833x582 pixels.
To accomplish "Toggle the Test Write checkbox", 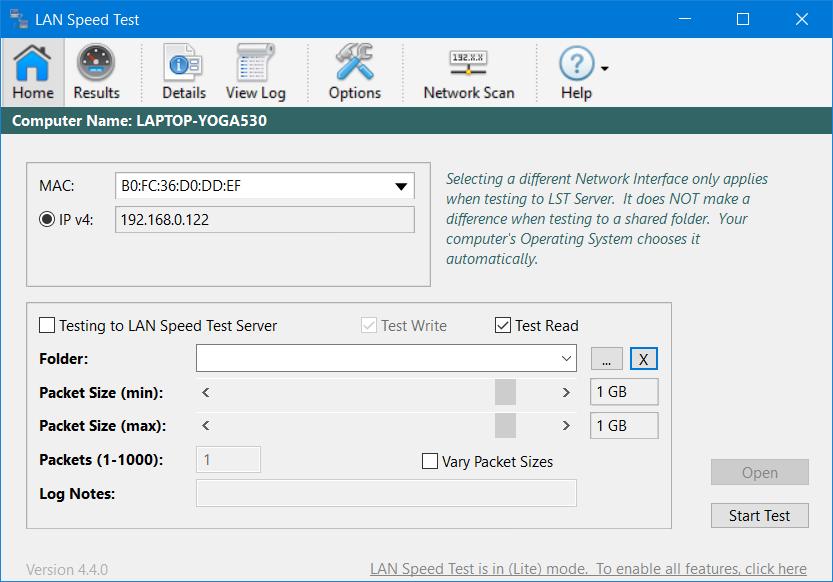I will (369, 325).
